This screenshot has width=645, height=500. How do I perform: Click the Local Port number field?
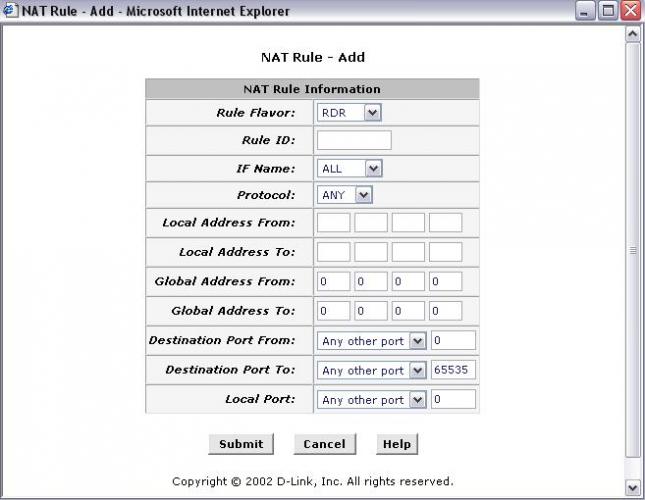[453, 399]
